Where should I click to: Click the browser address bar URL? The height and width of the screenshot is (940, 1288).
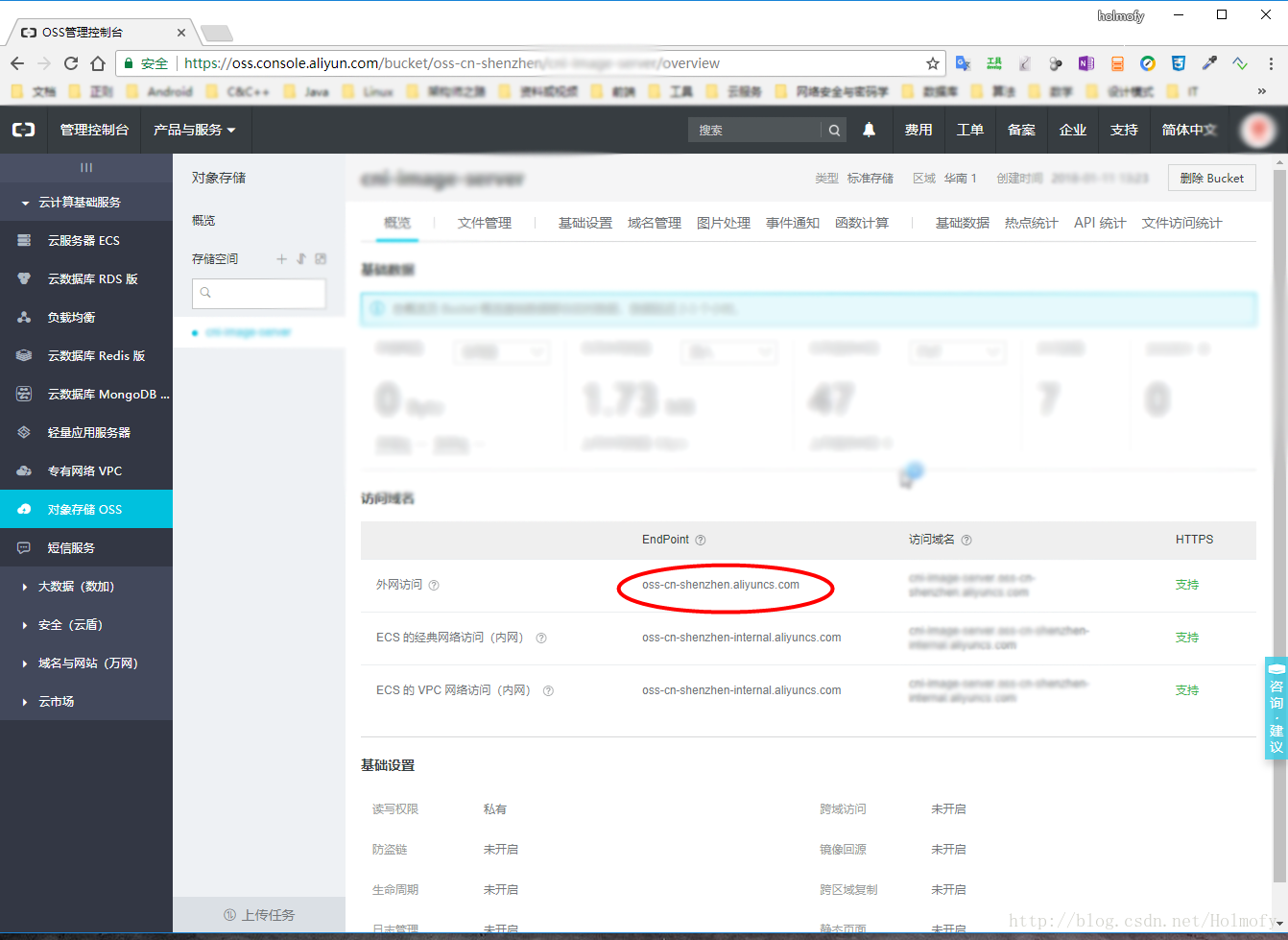tap(547, 63)
